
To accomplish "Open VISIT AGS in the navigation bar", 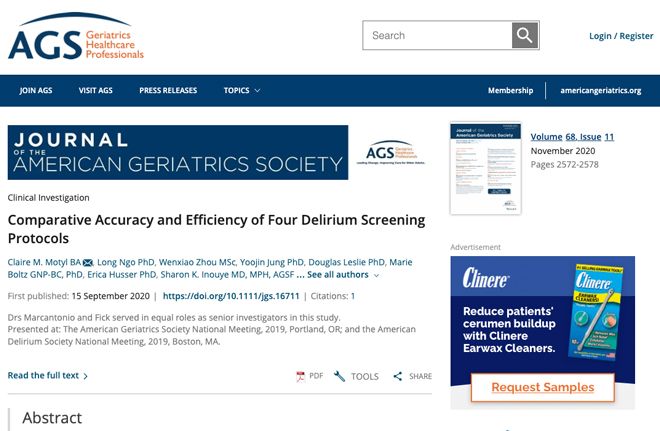I will click(x=96, y=90).
